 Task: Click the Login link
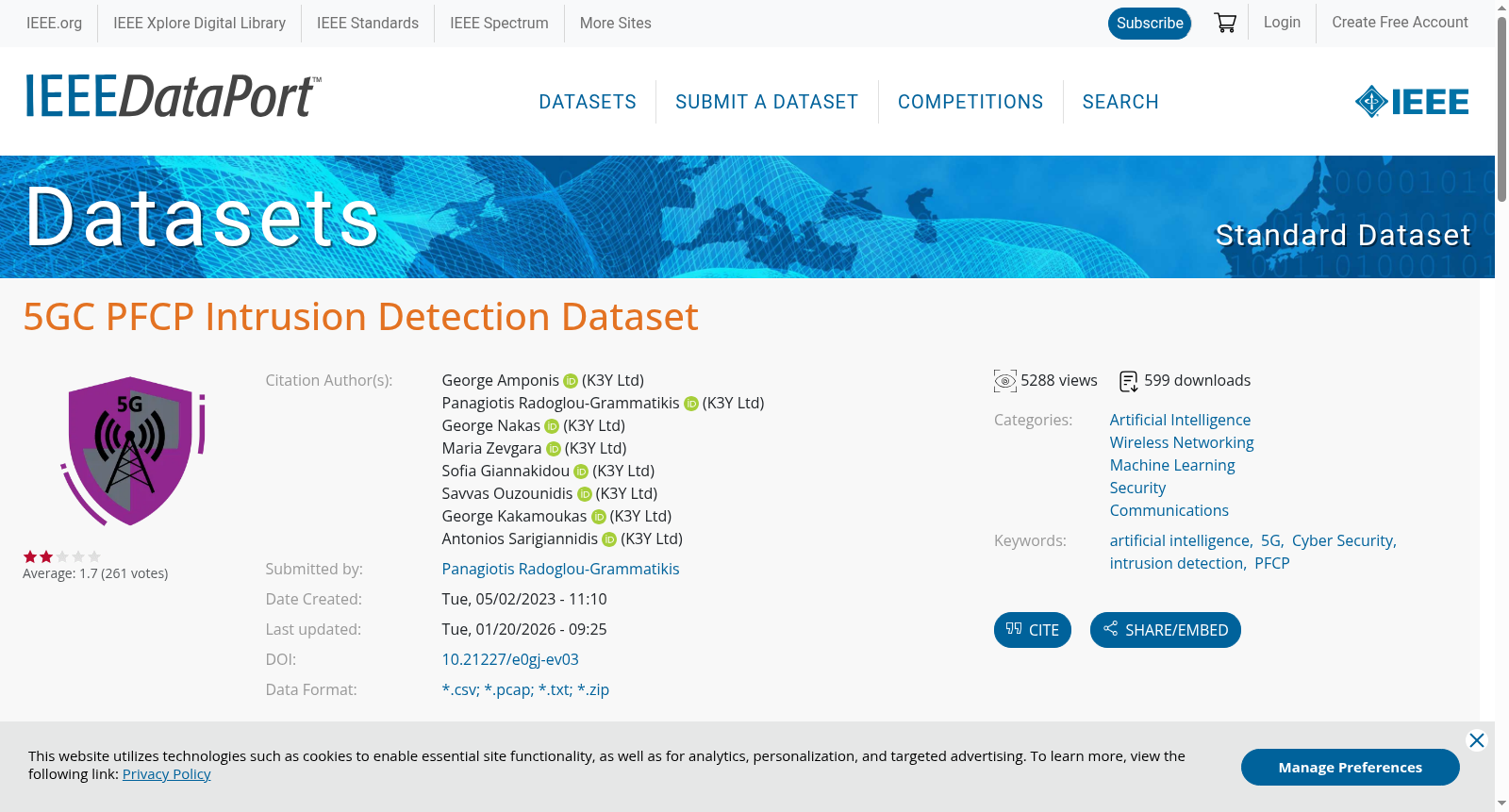1282,23
